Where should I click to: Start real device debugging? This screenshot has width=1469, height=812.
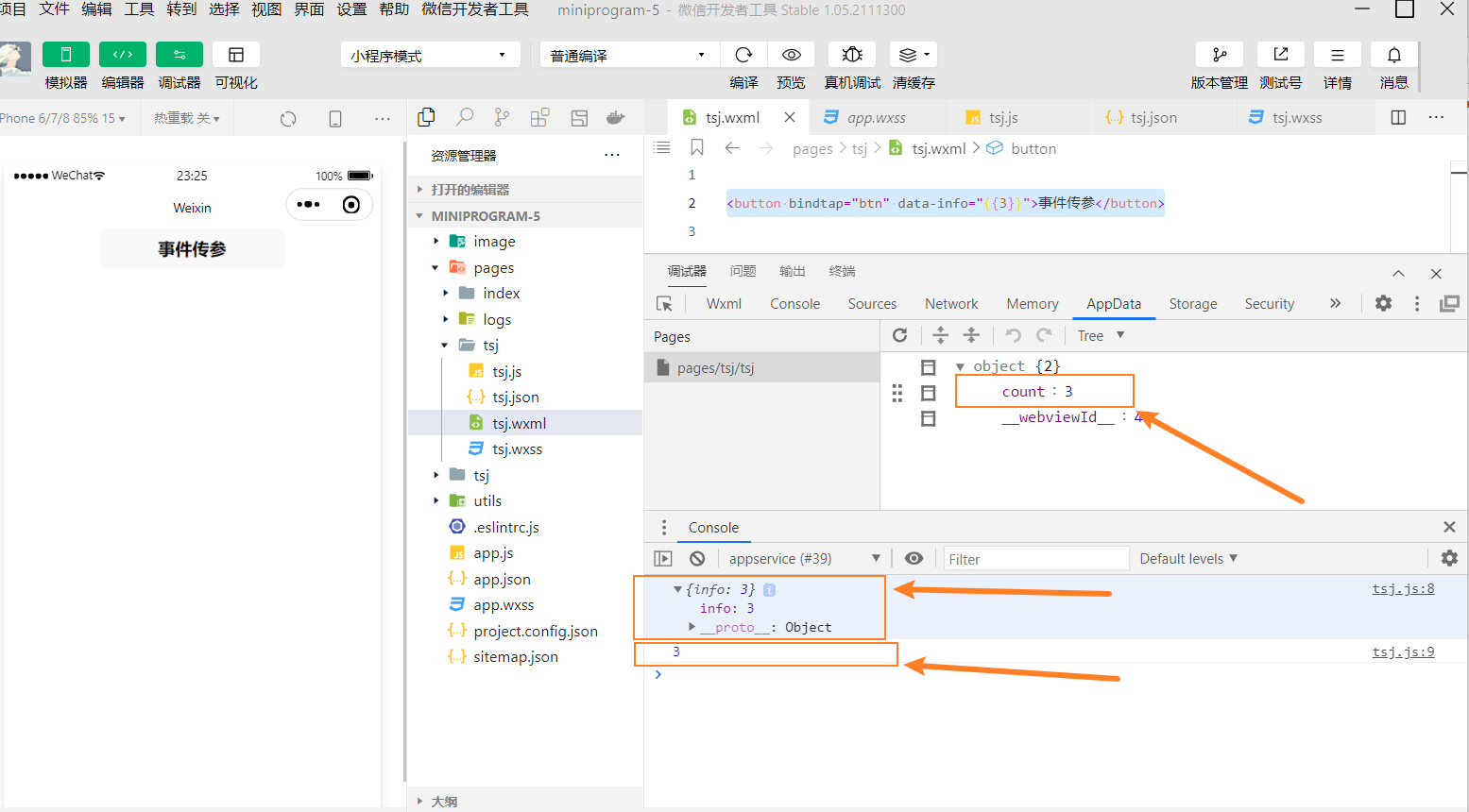852,55
